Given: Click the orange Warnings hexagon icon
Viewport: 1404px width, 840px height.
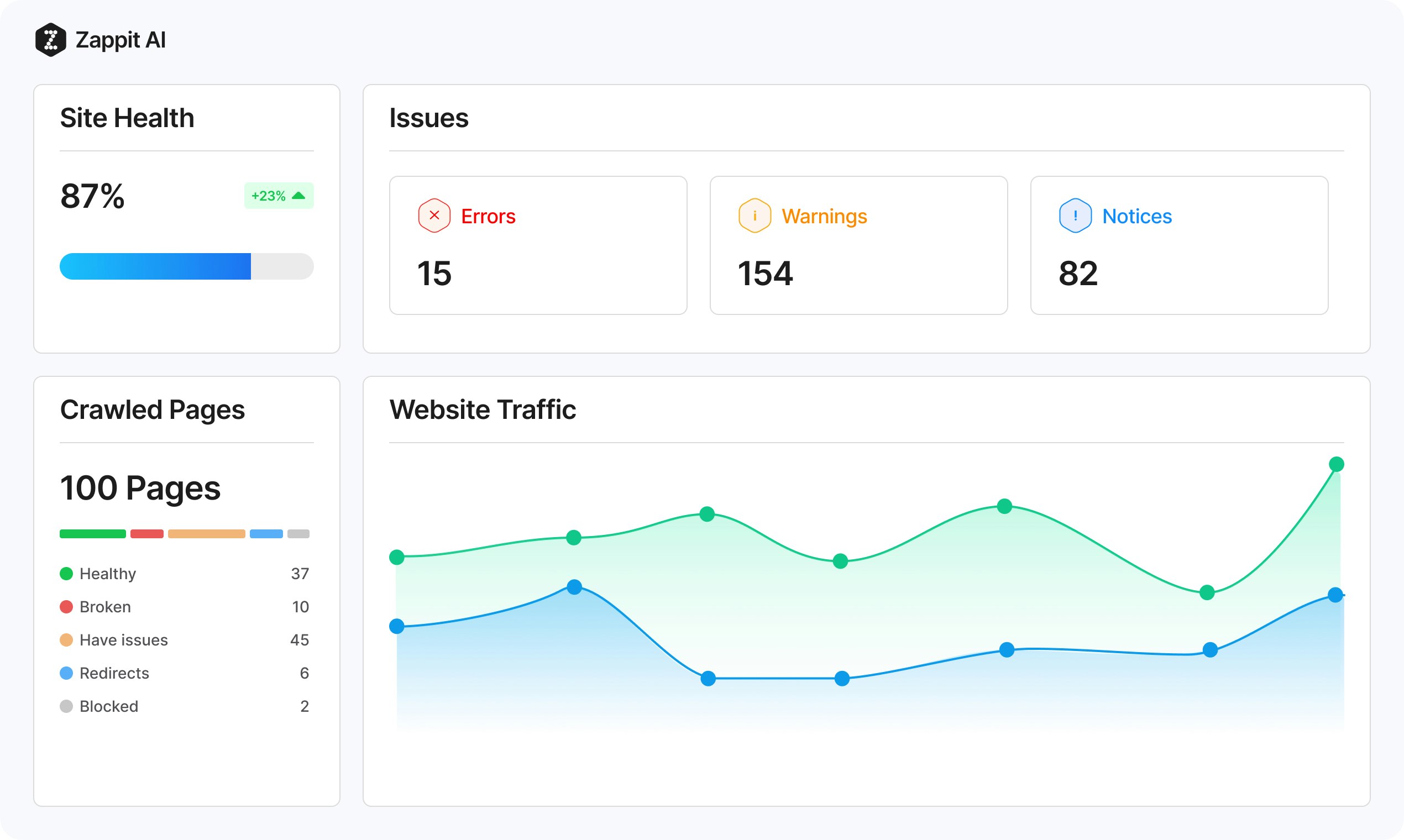Looking at the screenshot, I should tap(755, 216).
